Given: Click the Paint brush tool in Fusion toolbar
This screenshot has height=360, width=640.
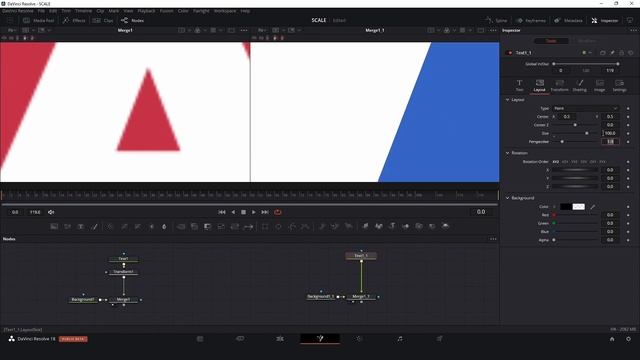Looking at the screenshot, I should coord(94,227).
